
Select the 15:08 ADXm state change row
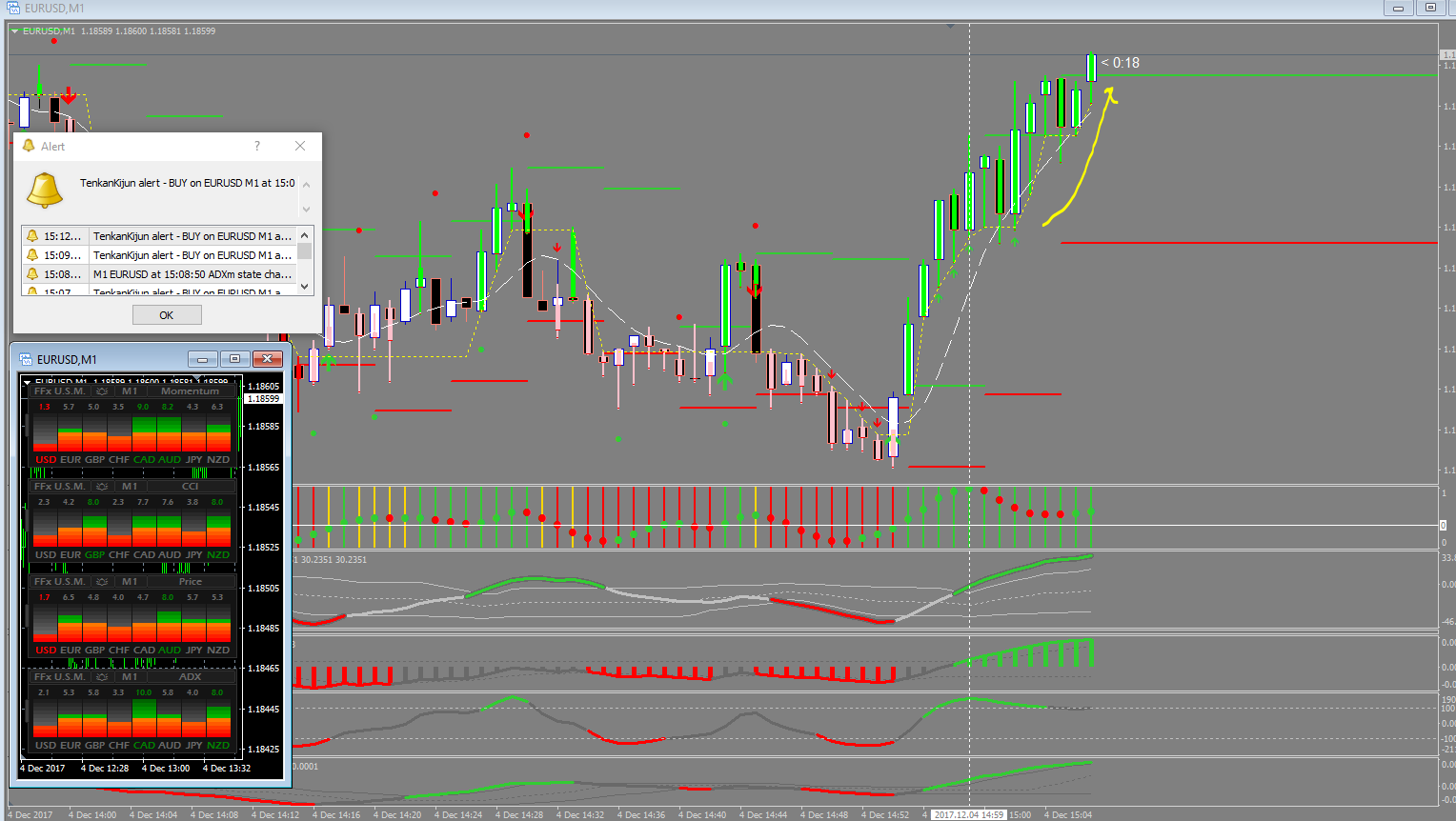(159, 274)
